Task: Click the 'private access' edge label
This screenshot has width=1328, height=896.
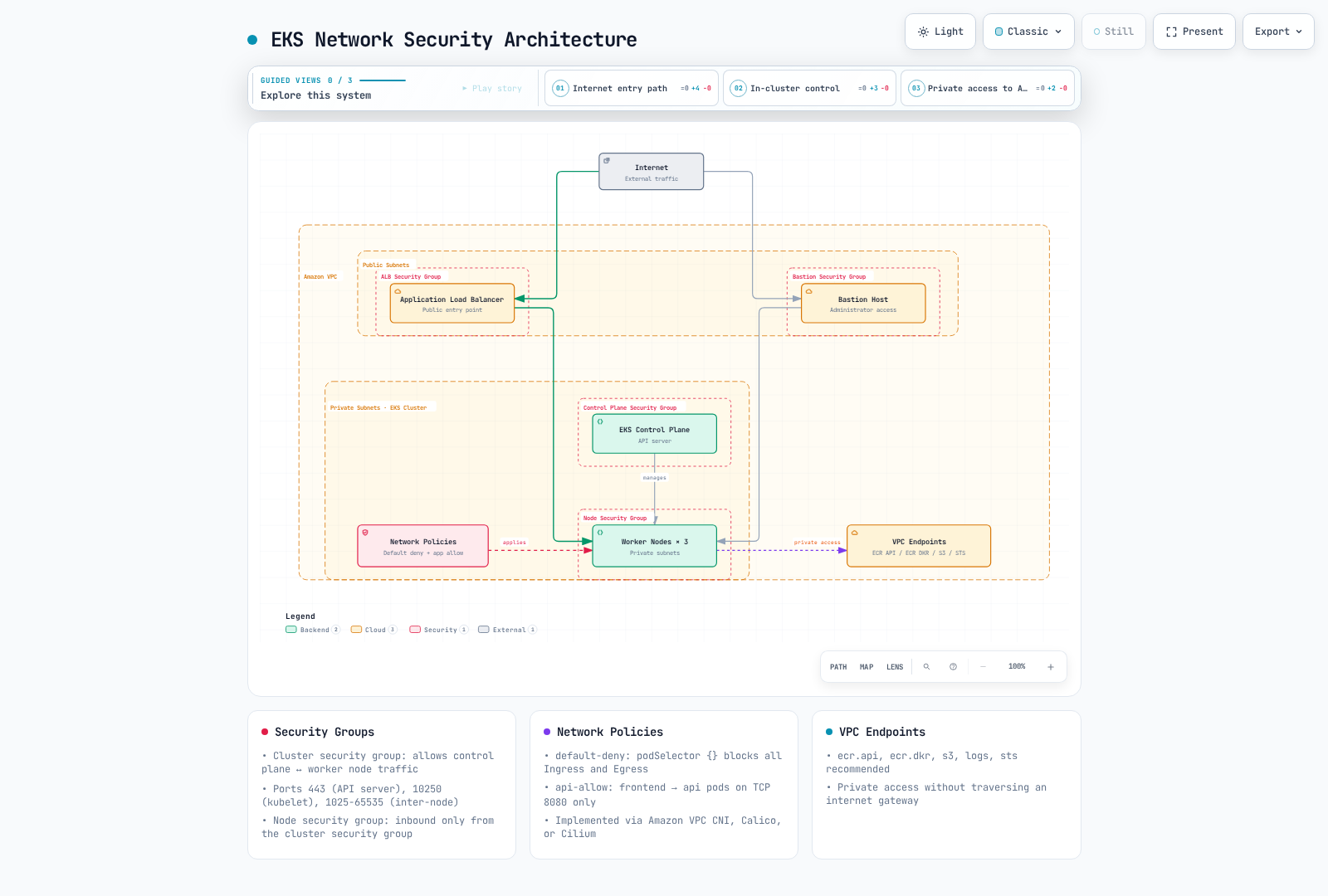Action: pyautogui.click(x=818, y=543)
